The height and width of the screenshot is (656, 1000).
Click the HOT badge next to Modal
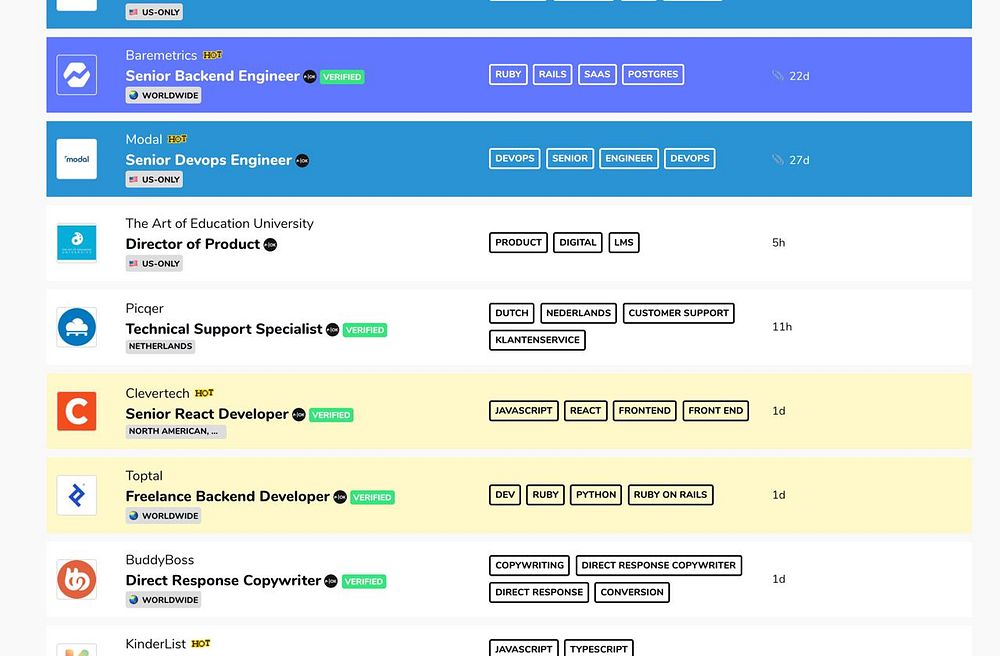point(177,139)
